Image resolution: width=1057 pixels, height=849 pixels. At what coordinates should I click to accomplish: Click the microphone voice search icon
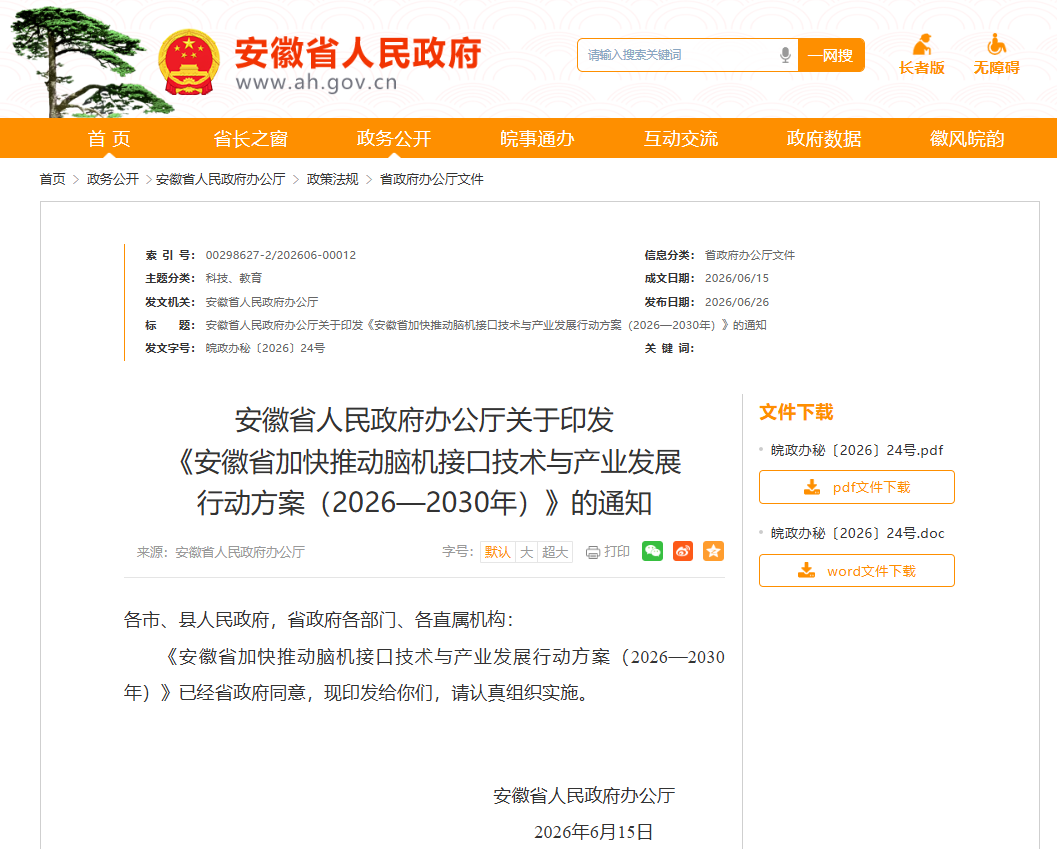pos(785,55)
